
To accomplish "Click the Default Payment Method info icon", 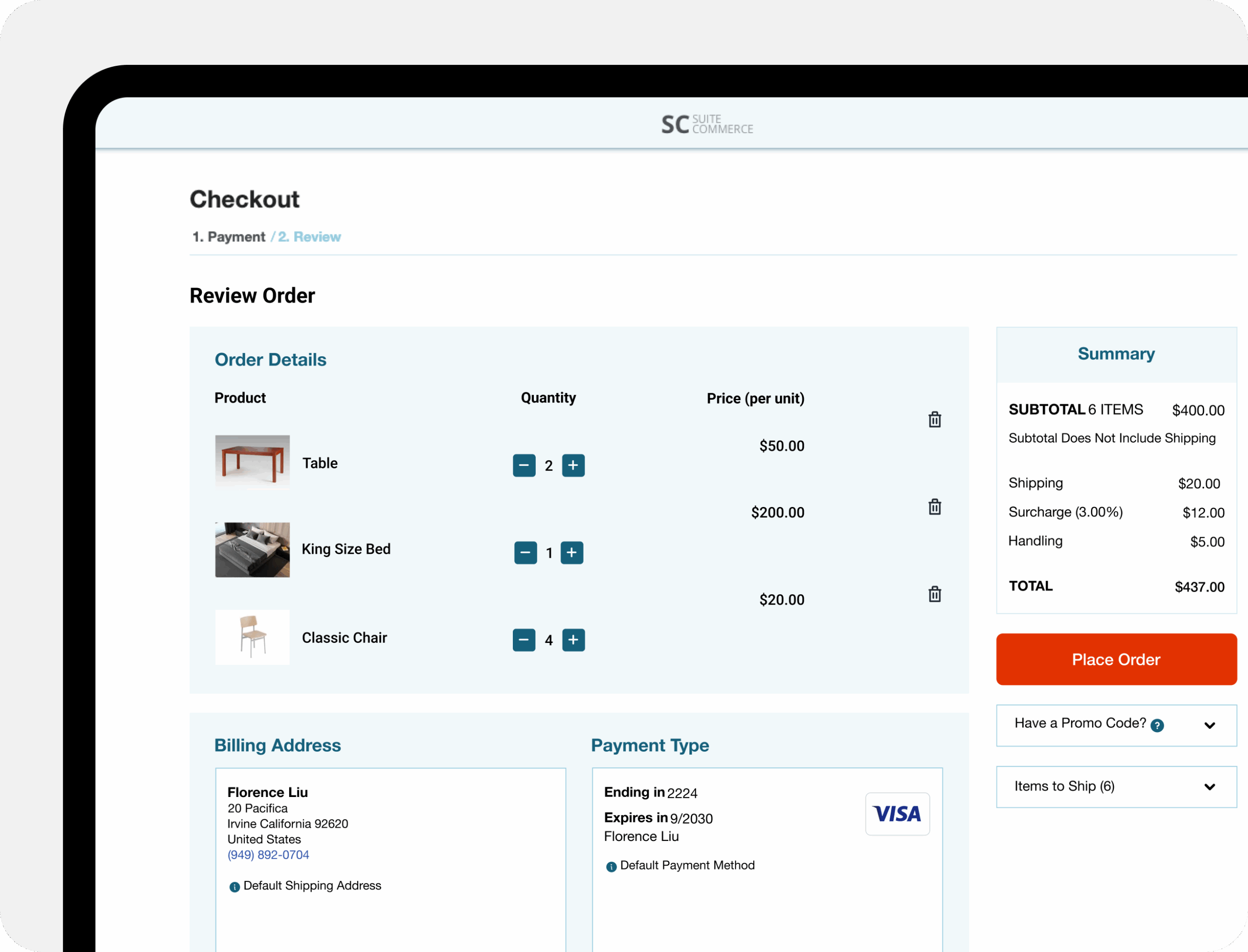I will click(x=611, y=866).
